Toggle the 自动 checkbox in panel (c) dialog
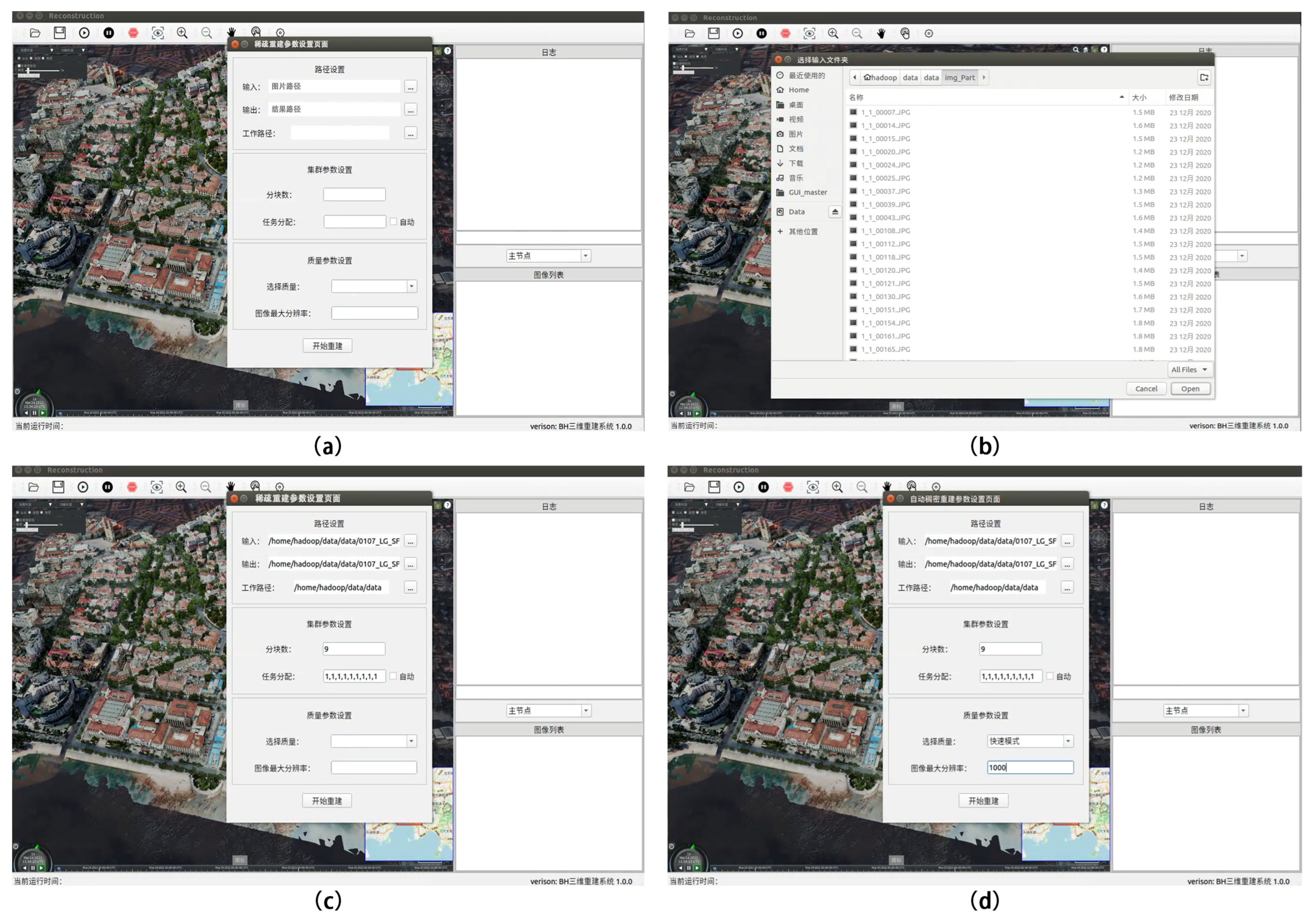 click(393, 676)
